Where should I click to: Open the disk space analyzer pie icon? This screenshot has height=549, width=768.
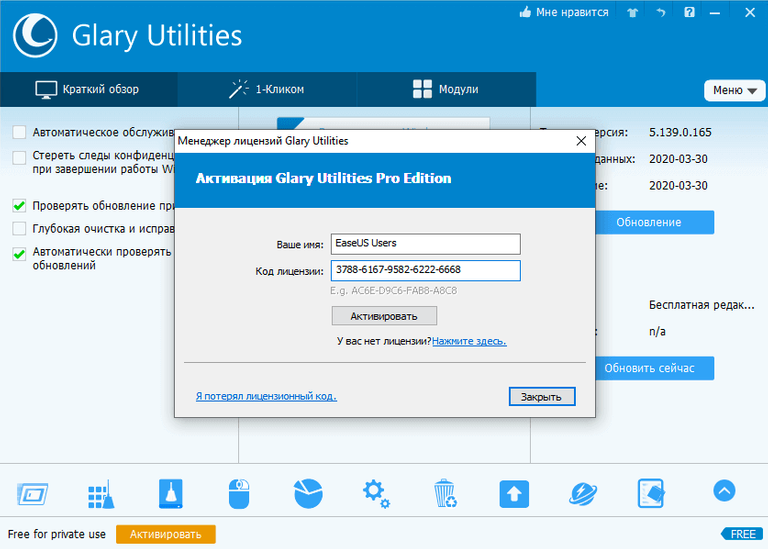[308, 494]
